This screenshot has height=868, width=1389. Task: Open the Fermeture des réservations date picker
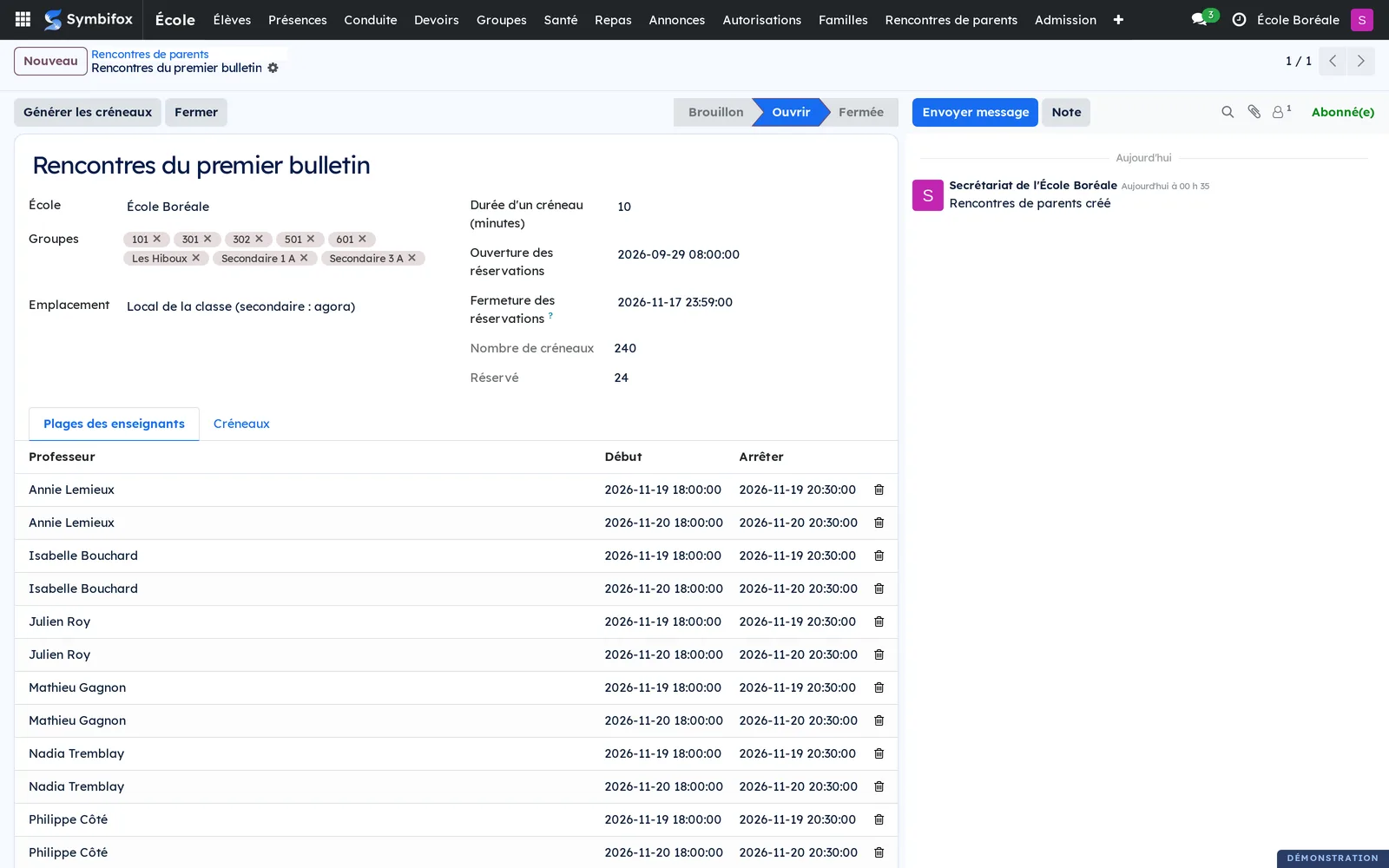coord(747,302)
